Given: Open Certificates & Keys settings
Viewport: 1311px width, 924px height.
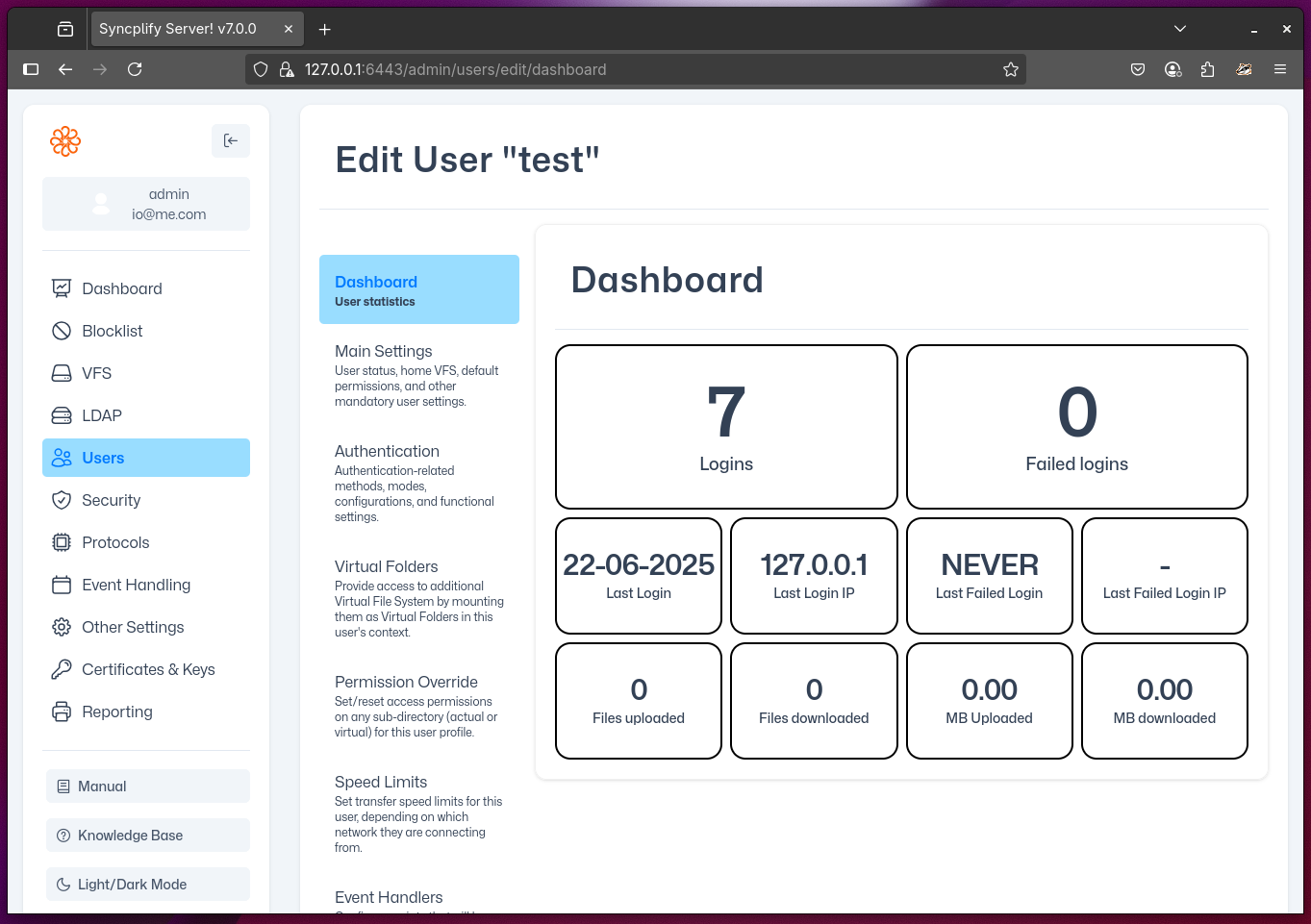Looking at the screenshot, I should pos(148,669).
